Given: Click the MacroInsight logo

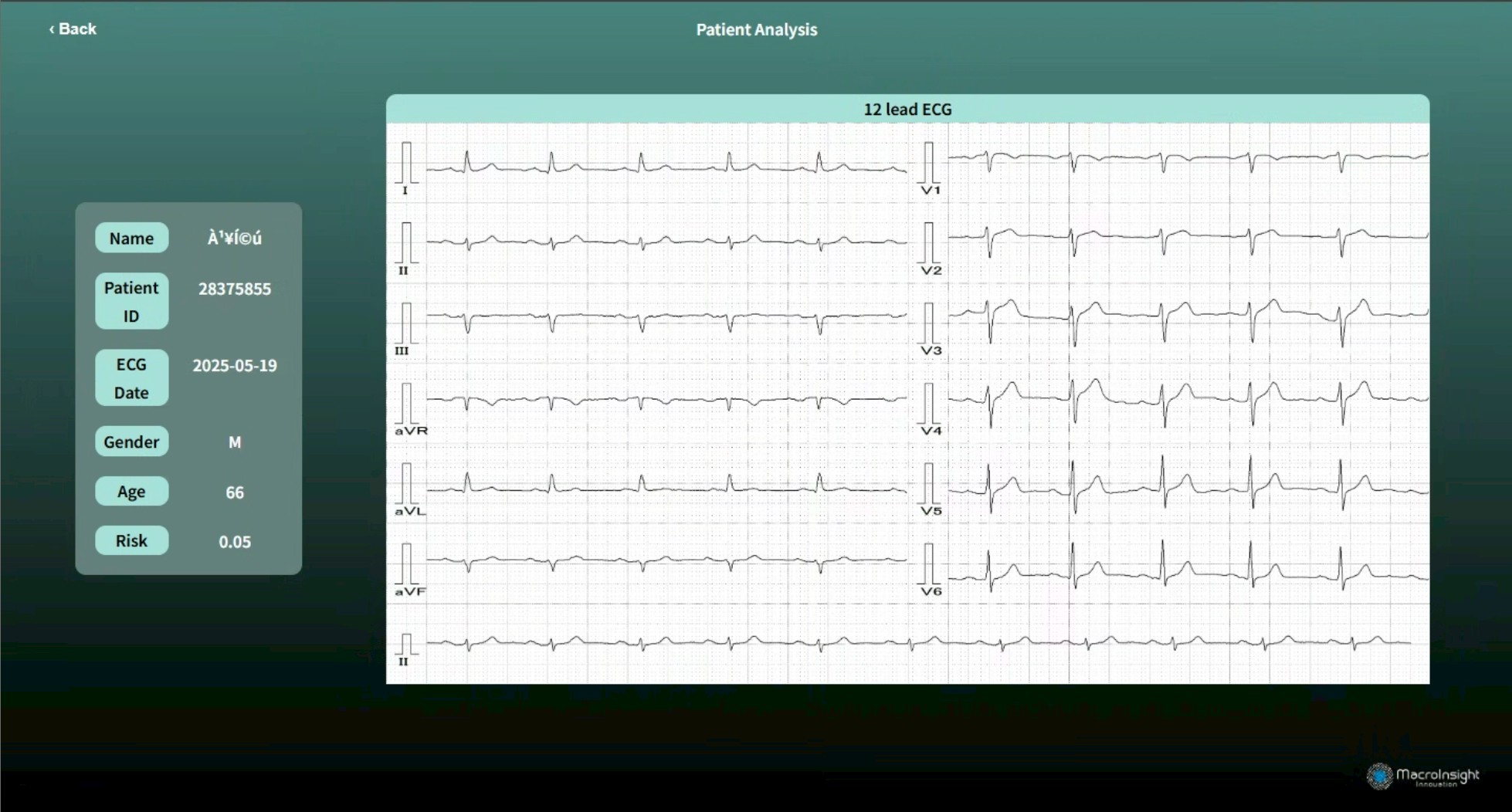Looking at the screenshot, I should (1422, 776).
